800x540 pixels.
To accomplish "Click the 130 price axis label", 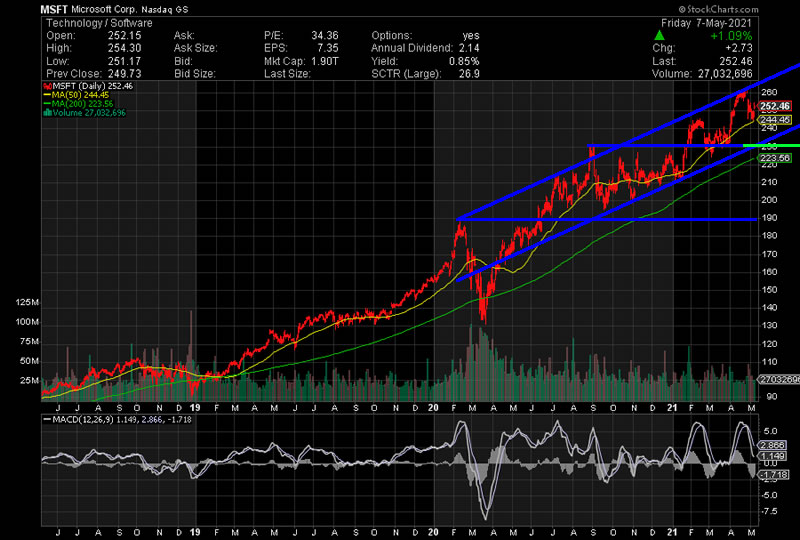I will [x=769, y=326].
